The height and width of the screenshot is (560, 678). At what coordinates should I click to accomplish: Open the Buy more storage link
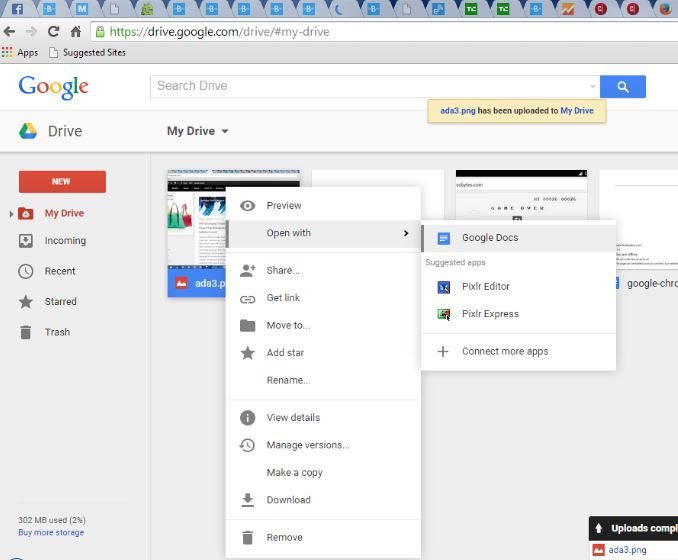coord(51,533)
